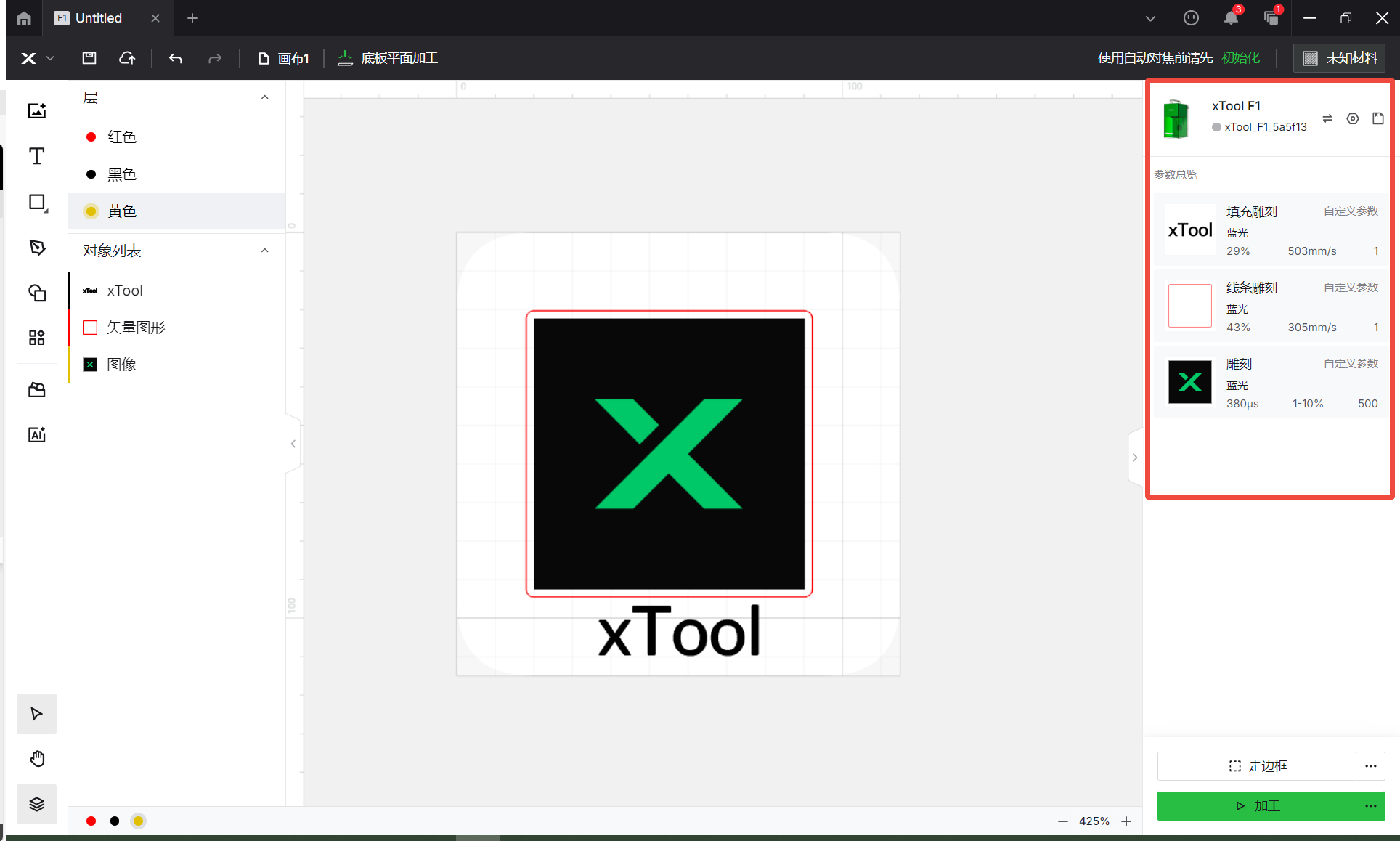The image size is (1400, 841).
Task: Click the 走边框 framing button
Action: [1257, 766]
